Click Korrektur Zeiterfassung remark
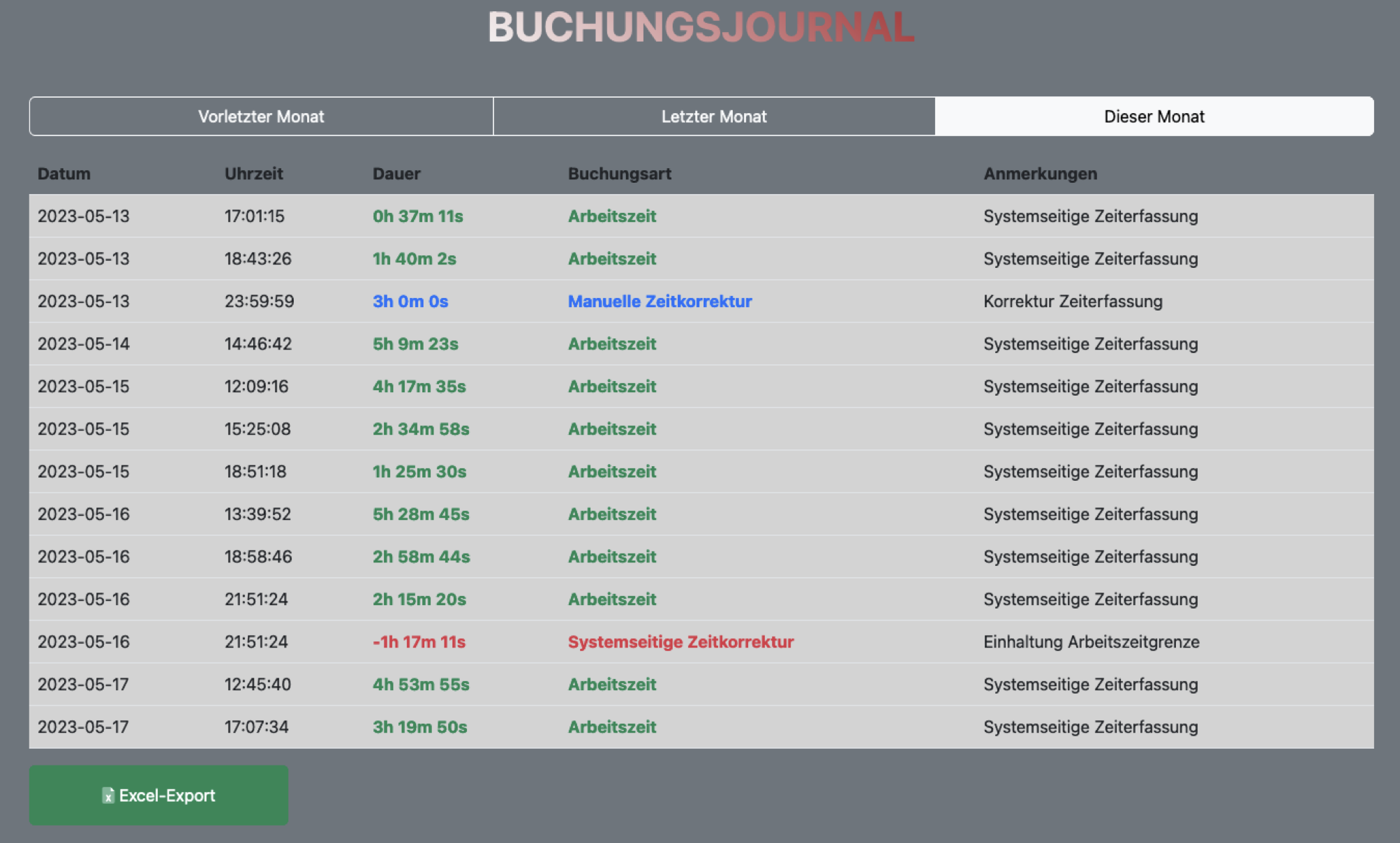Screen dimensions: 1400x843 [x=1073, y=301]
